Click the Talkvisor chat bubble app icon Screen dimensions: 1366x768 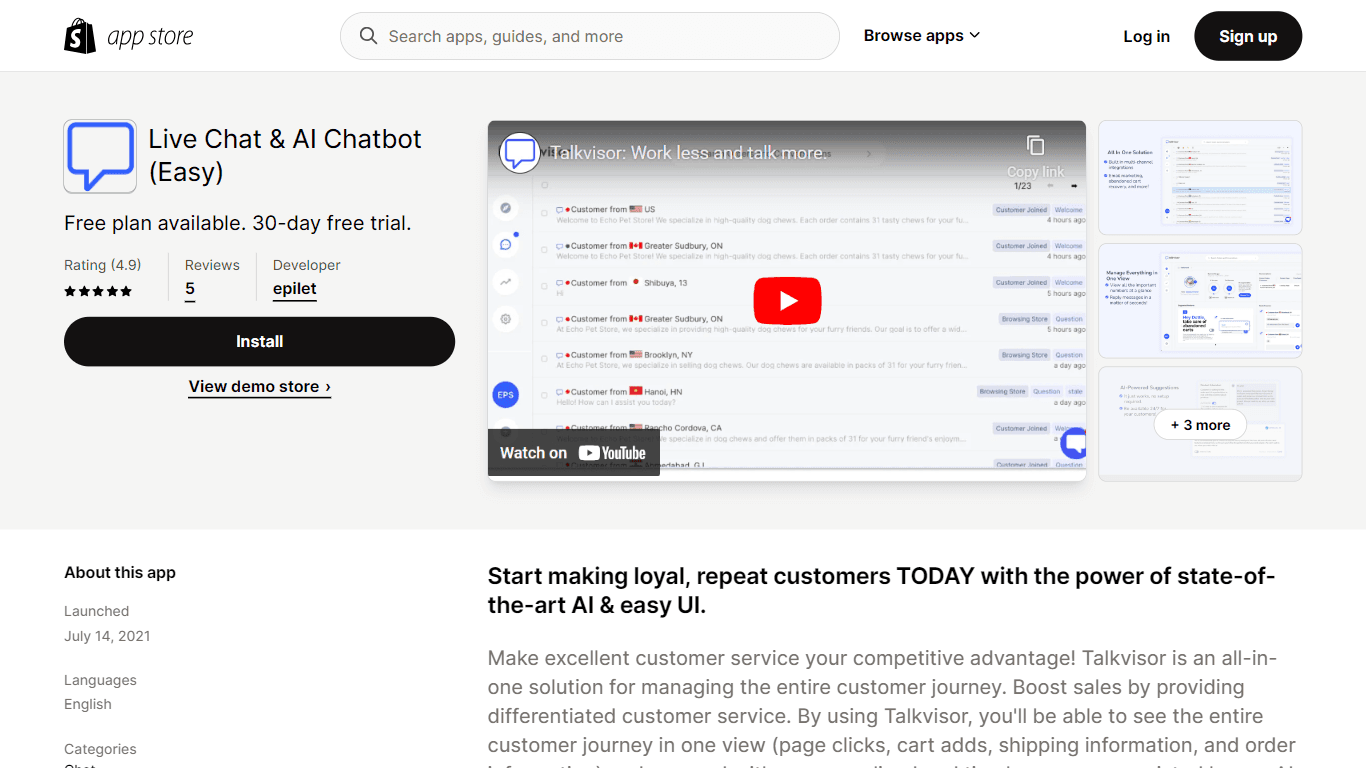tap(100, 156)
